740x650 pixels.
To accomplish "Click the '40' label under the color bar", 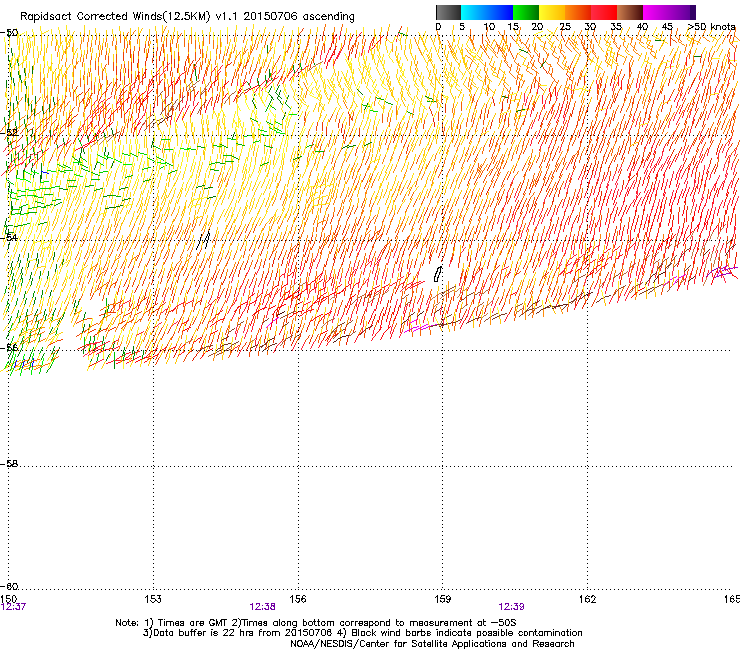I will (642, 27).
